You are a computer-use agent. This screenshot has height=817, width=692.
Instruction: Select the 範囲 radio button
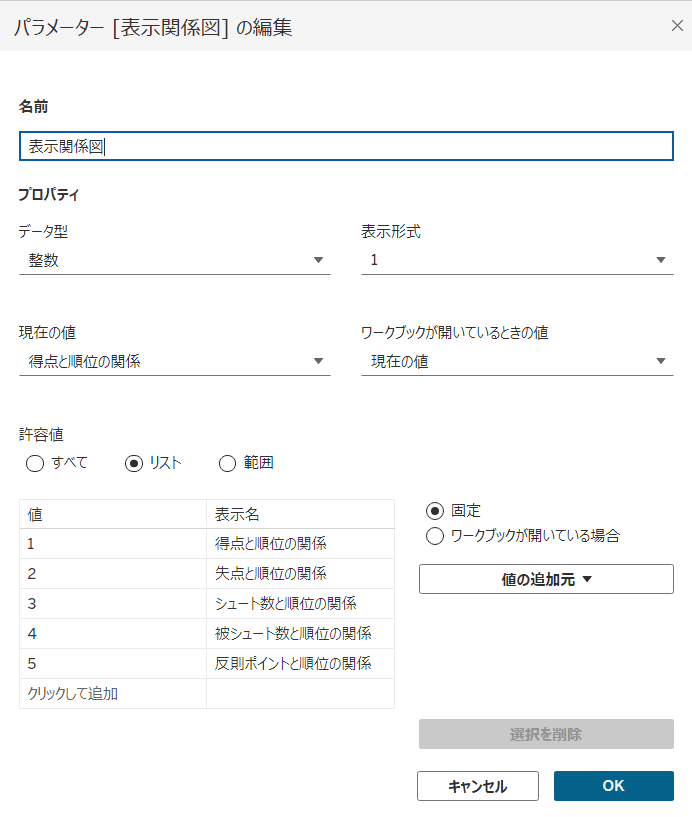click(x=227, y=463)
